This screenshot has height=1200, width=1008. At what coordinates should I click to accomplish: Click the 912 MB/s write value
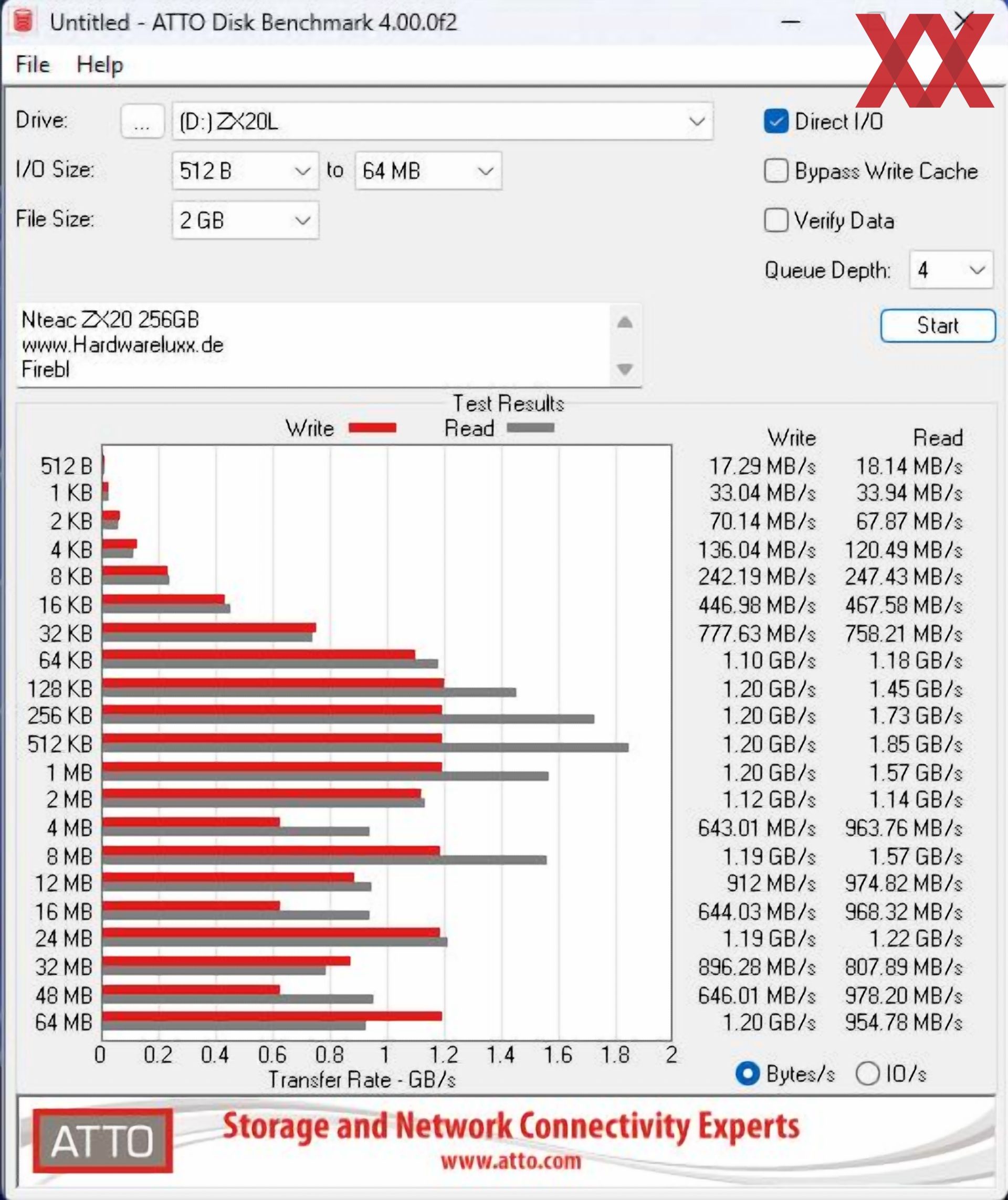click(x=771, y=883)
